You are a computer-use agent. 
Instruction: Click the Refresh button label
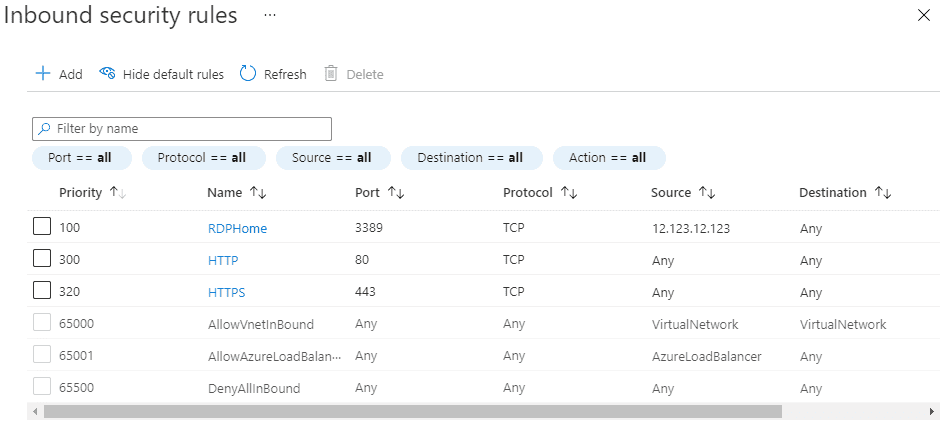tap(285, 74)
